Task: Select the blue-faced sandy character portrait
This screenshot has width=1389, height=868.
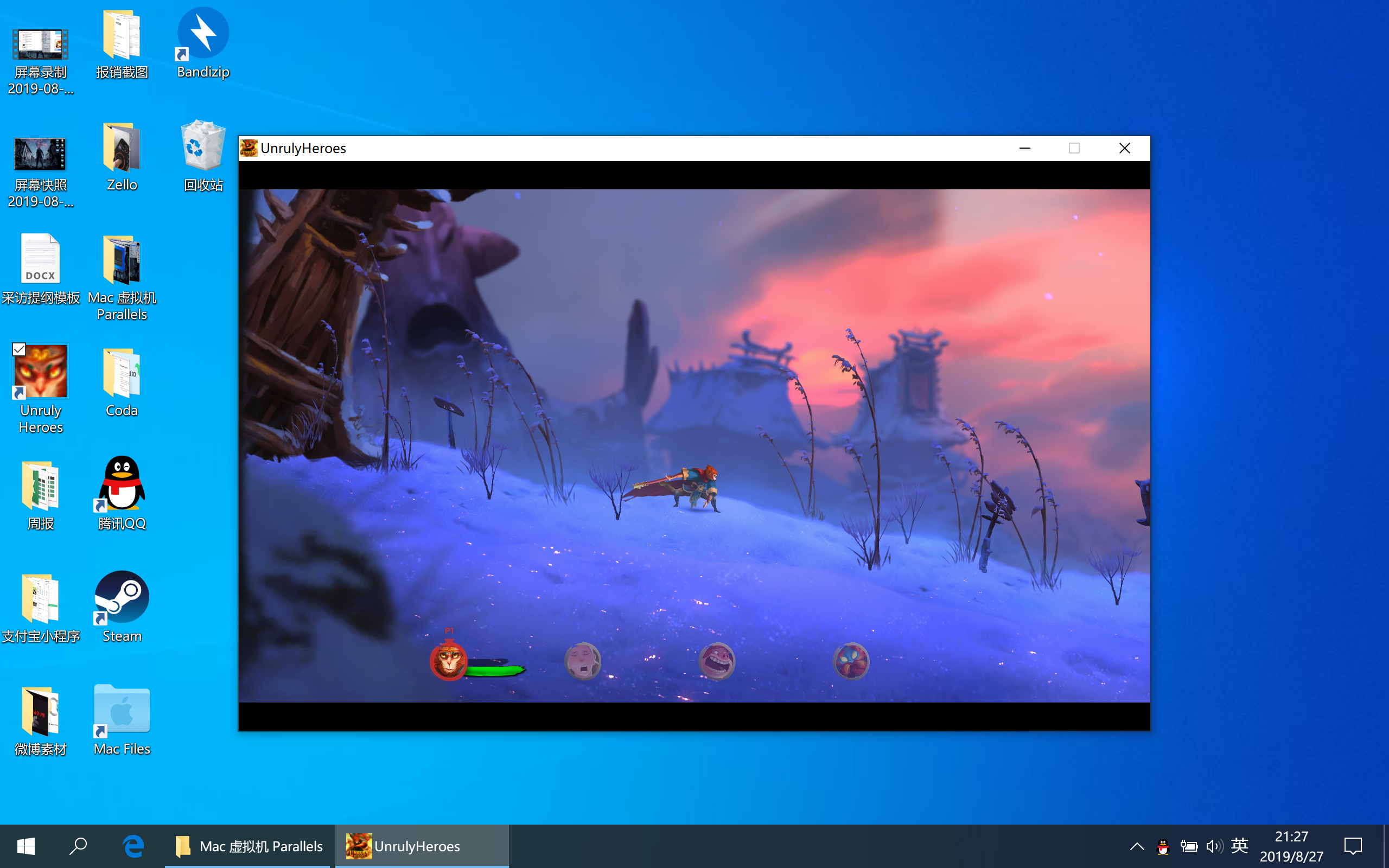Action: pyautogui.click(x=851, y=661)
